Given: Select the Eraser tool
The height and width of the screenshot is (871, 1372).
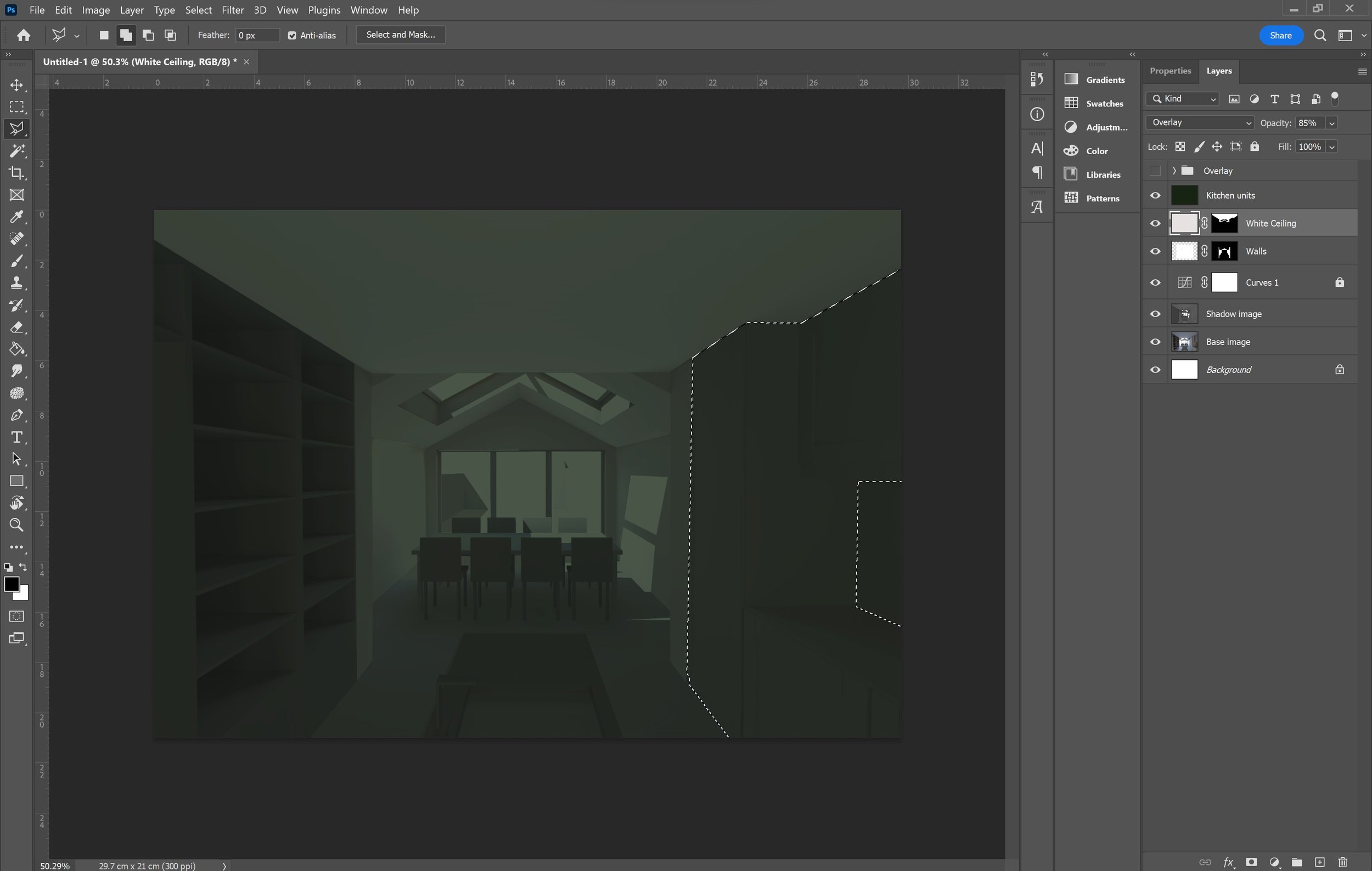Looking at the screenshot, I should (x=16, y=327).
